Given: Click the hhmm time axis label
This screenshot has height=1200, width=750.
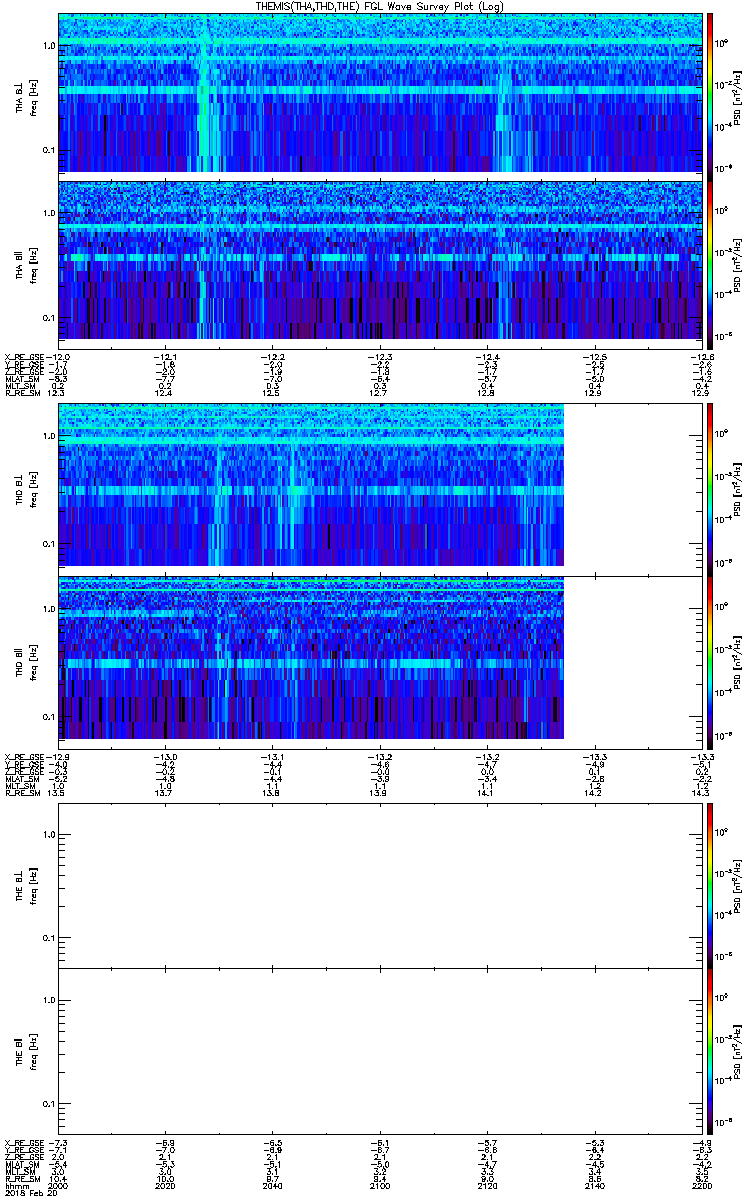Looking at the screenshot, I should (x=15, y=1184).
